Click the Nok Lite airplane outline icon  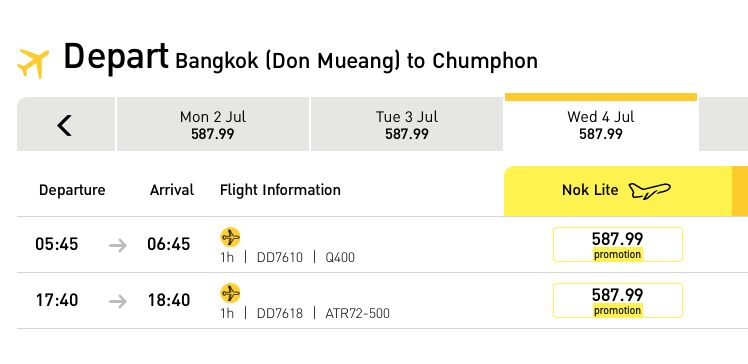point(649,190)
